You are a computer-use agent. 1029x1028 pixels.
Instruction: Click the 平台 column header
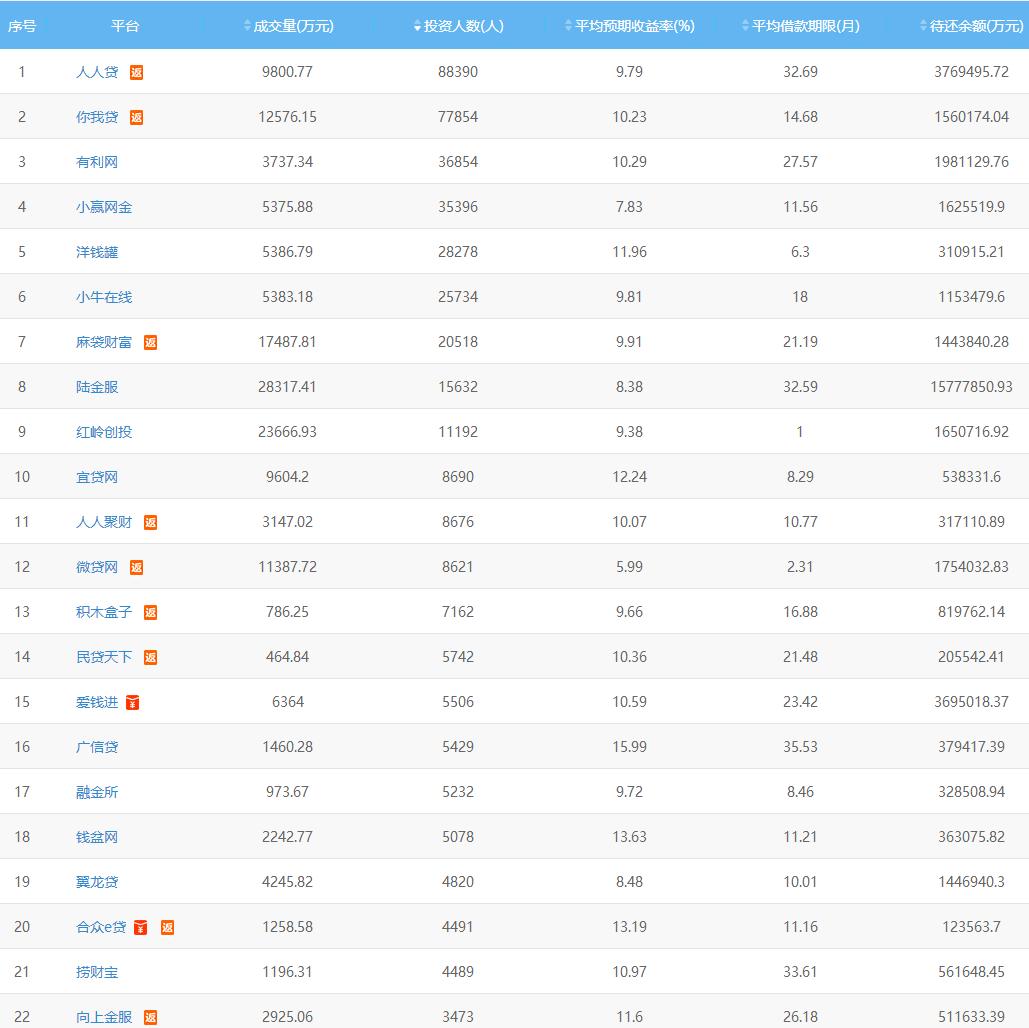pyautogui.click(x=125, y=26)
